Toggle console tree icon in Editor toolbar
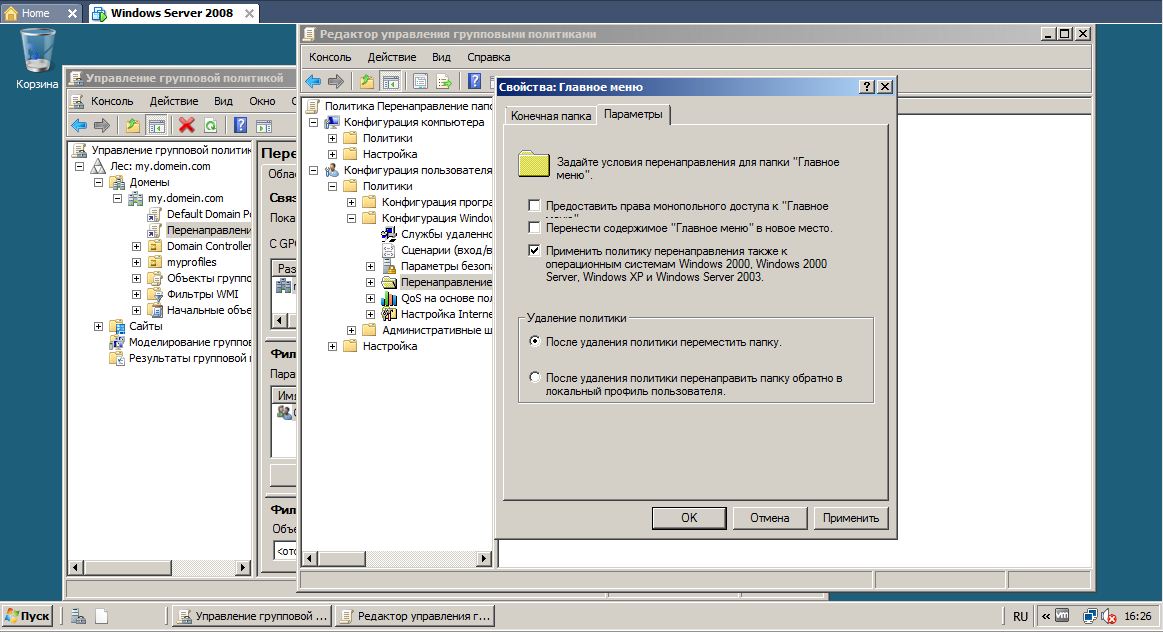The image size is (1163, 633). [390, 82]
